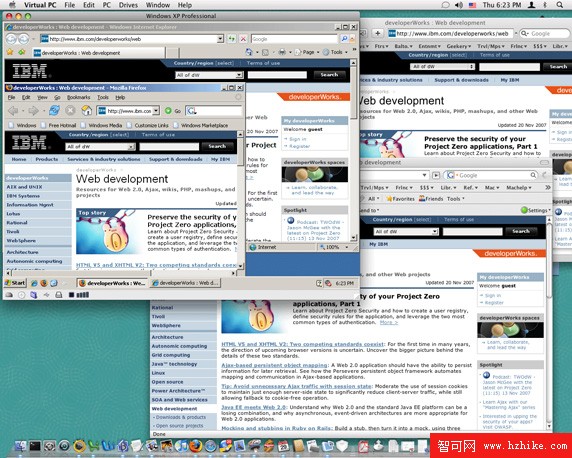Click IE Favorites star icon

pos(10,52)
